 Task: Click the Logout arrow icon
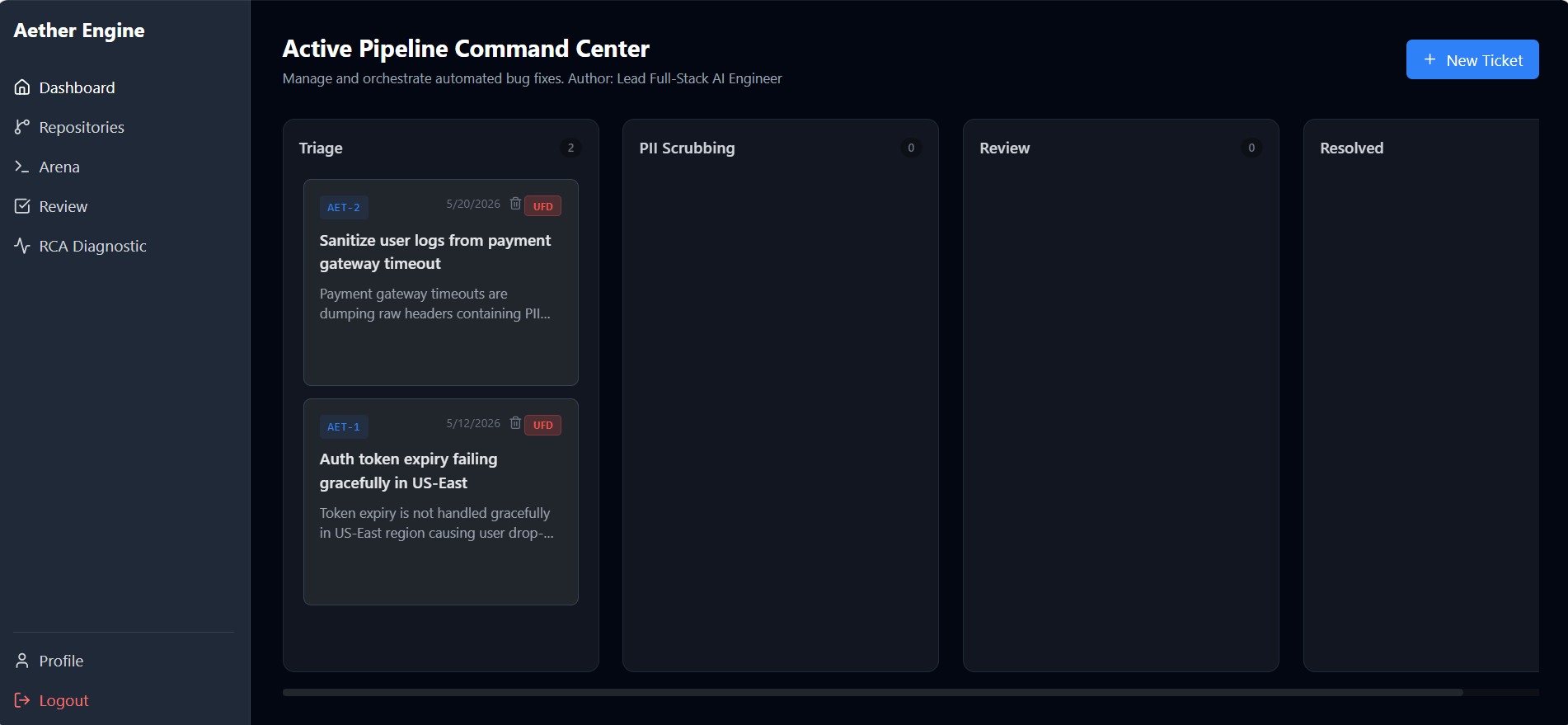tap(22, 700)
